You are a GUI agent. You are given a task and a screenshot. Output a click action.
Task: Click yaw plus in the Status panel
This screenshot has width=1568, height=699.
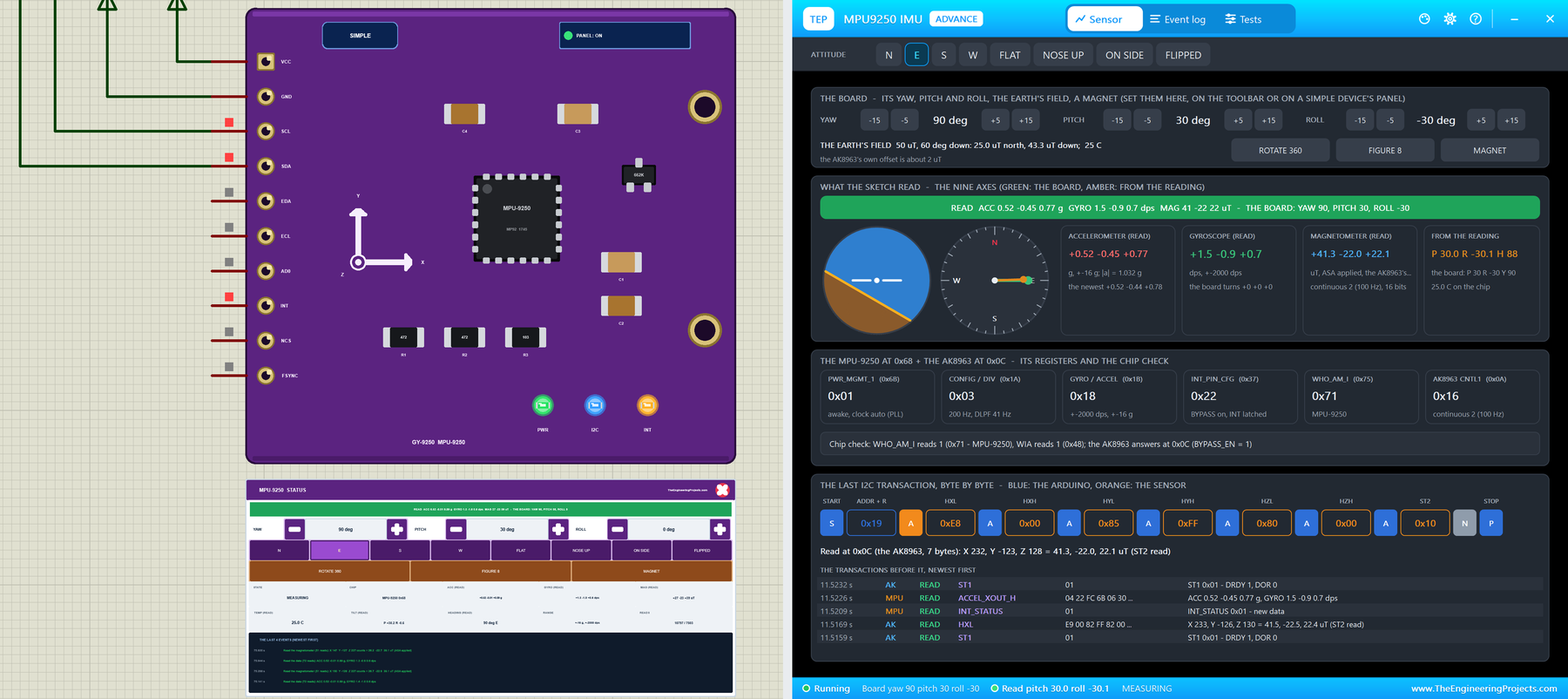[x=396, y=529]
